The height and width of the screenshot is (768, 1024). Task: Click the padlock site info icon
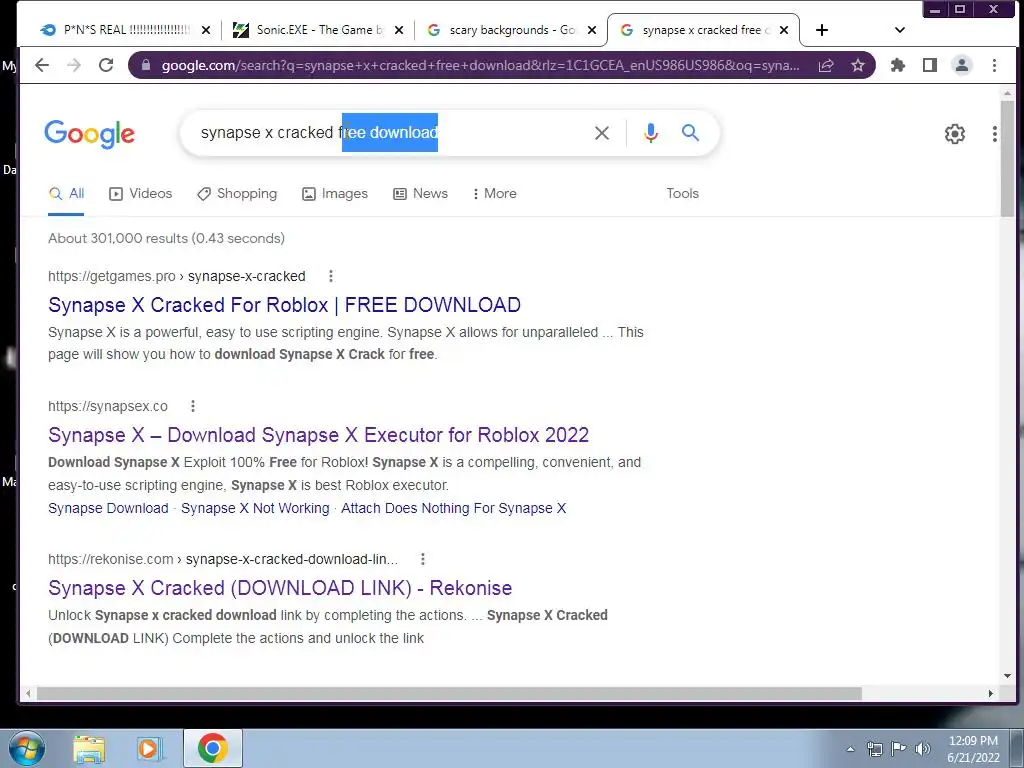click(x=146, y=65)
